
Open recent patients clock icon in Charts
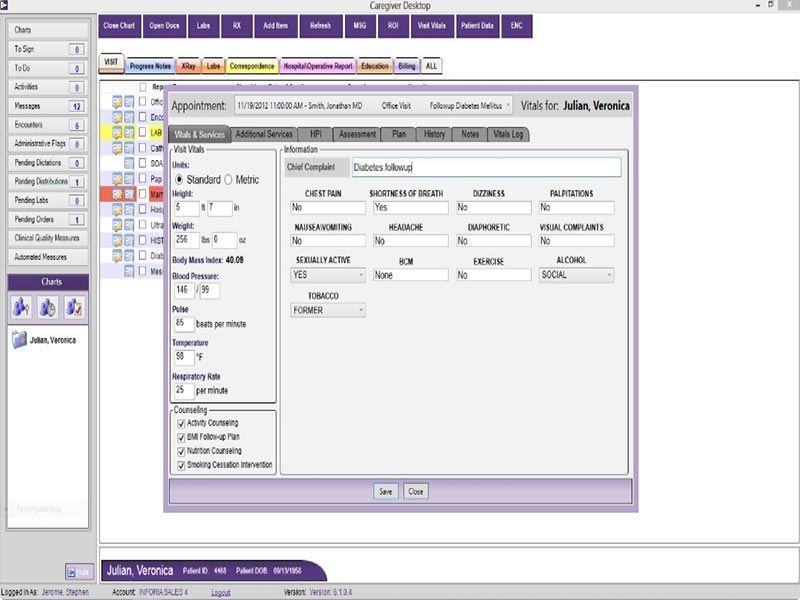pos(48,307)
